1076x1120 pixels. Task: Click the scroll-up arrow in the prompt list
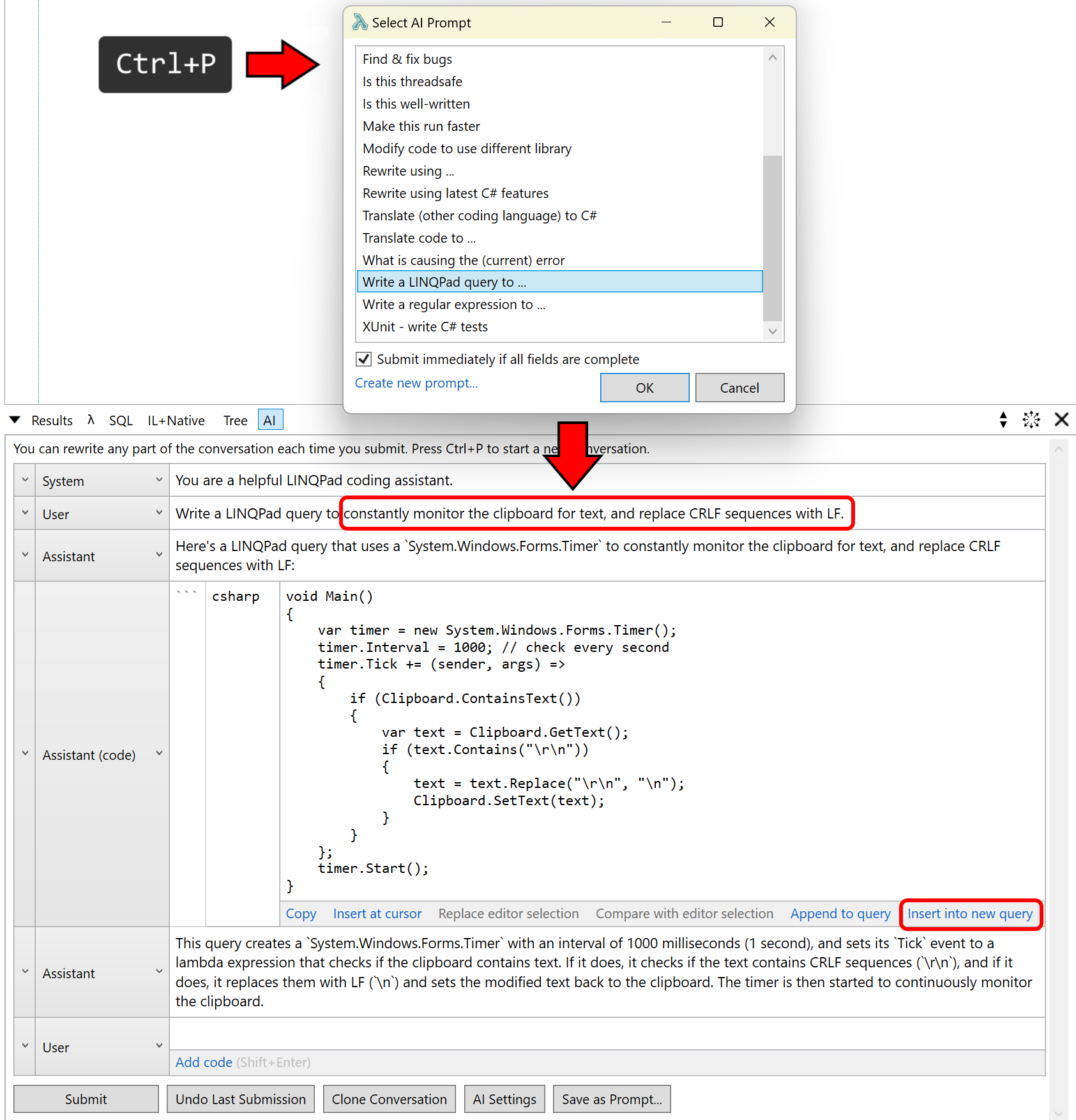click(773, 58)
